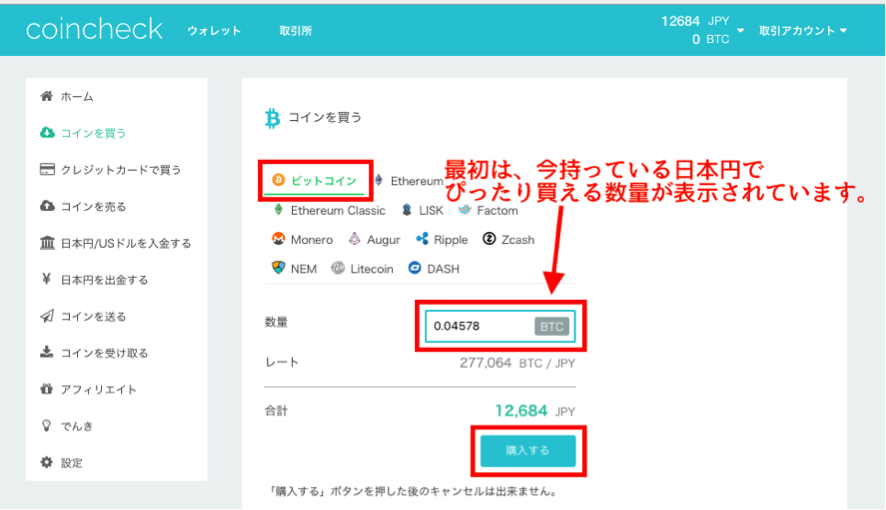Click the coincheck logo
Screen dimensions: 886x510
click(94, 29)
